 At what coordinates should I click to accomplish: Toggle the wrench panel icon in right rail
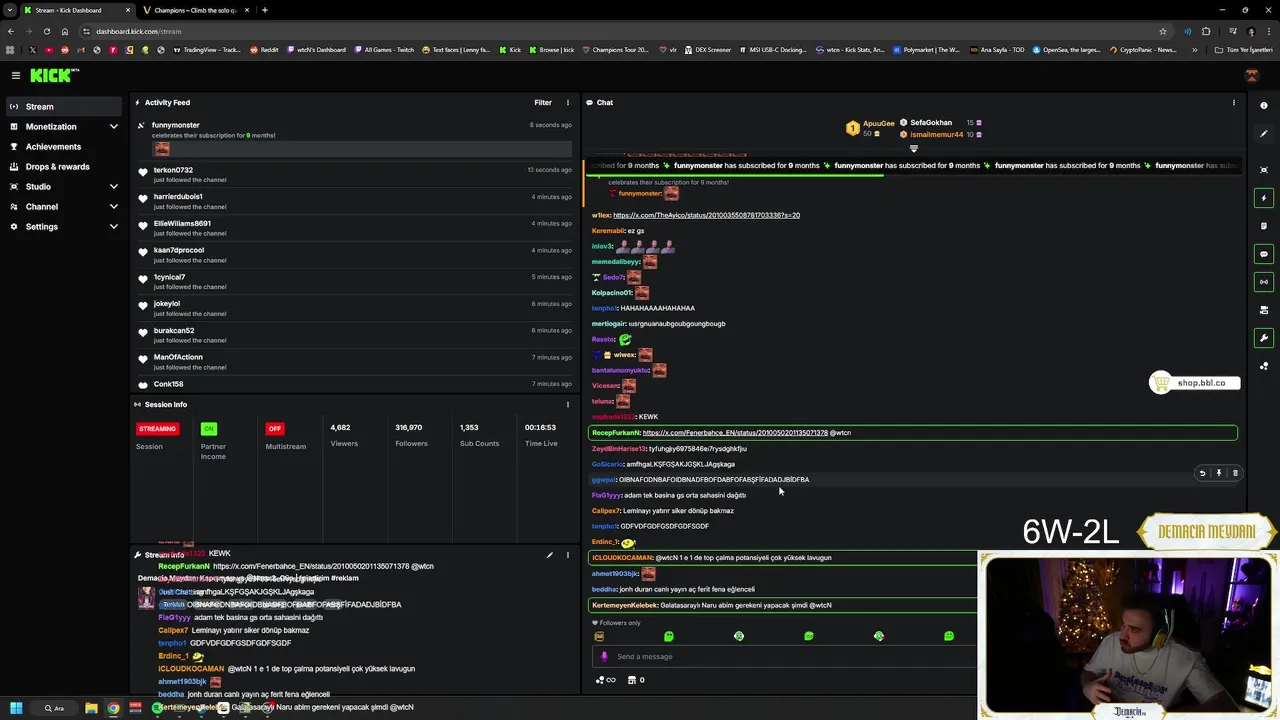click(x=1264, y=338)
